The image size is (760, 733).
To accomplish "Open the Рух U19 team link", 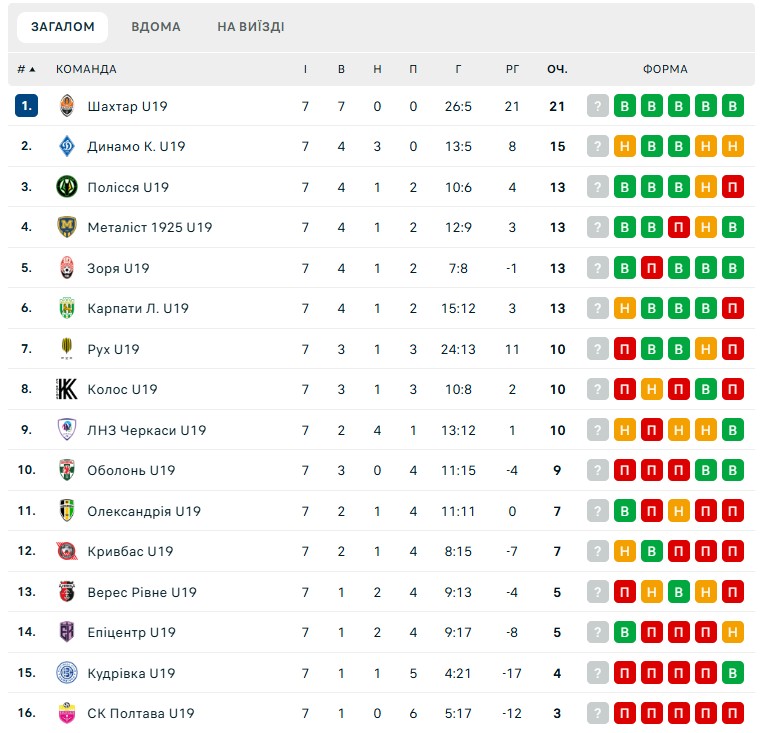I will pyautogui.click(x=113, y=349).
